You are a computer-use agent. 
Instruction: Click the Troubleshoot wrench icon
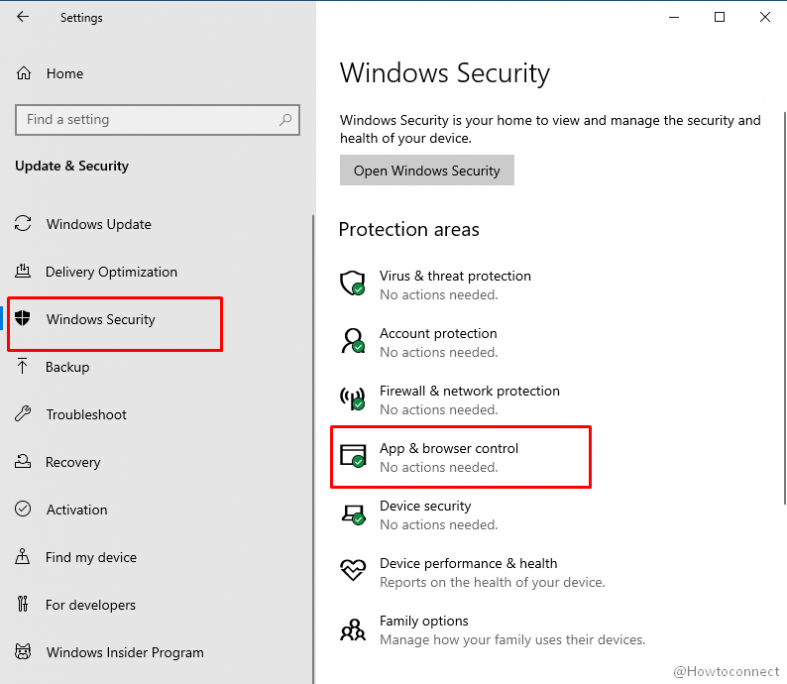(x=23, y=414)
